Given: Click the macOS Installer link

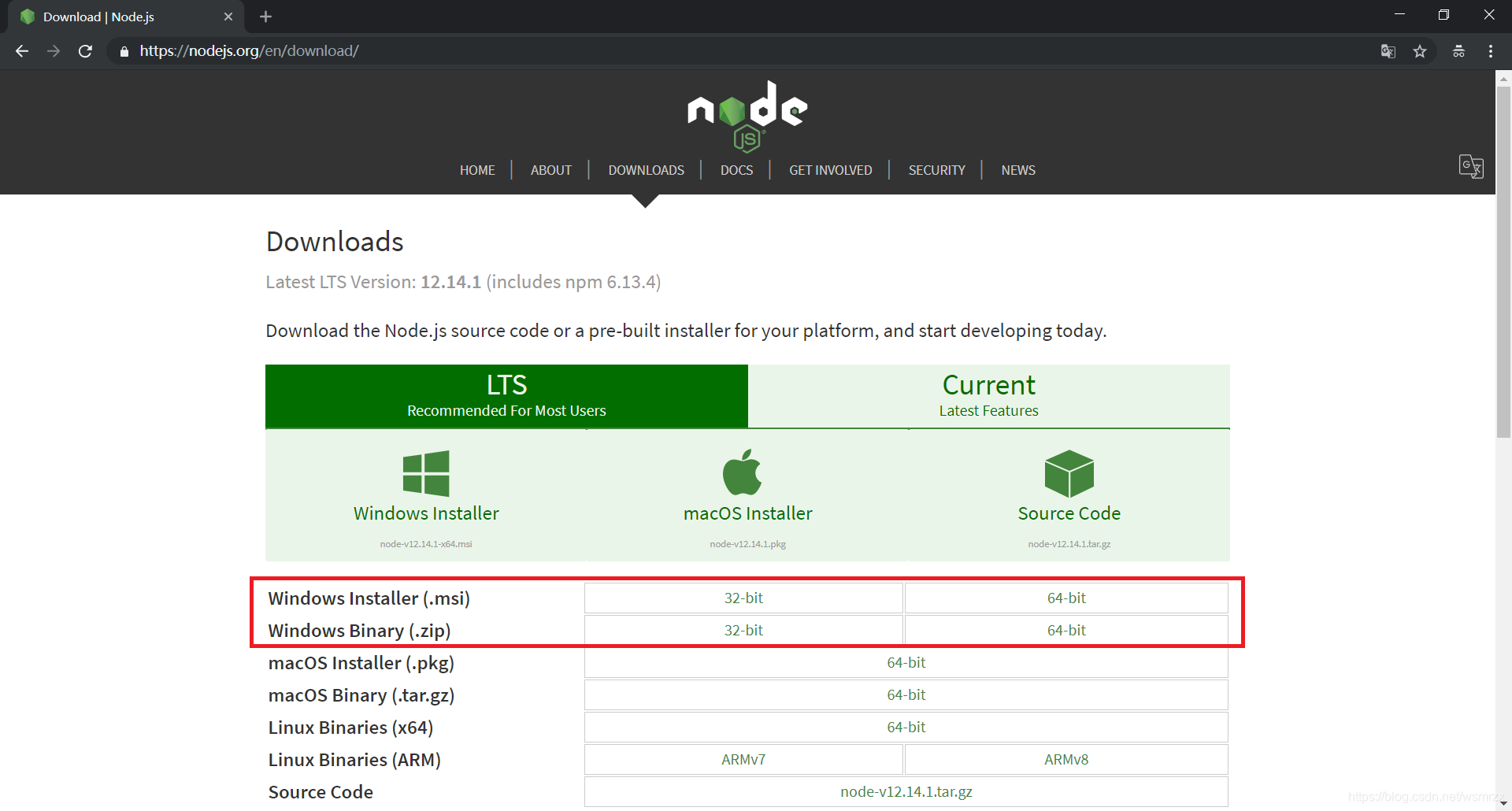Looking at the screenshot, I should 748,513.
